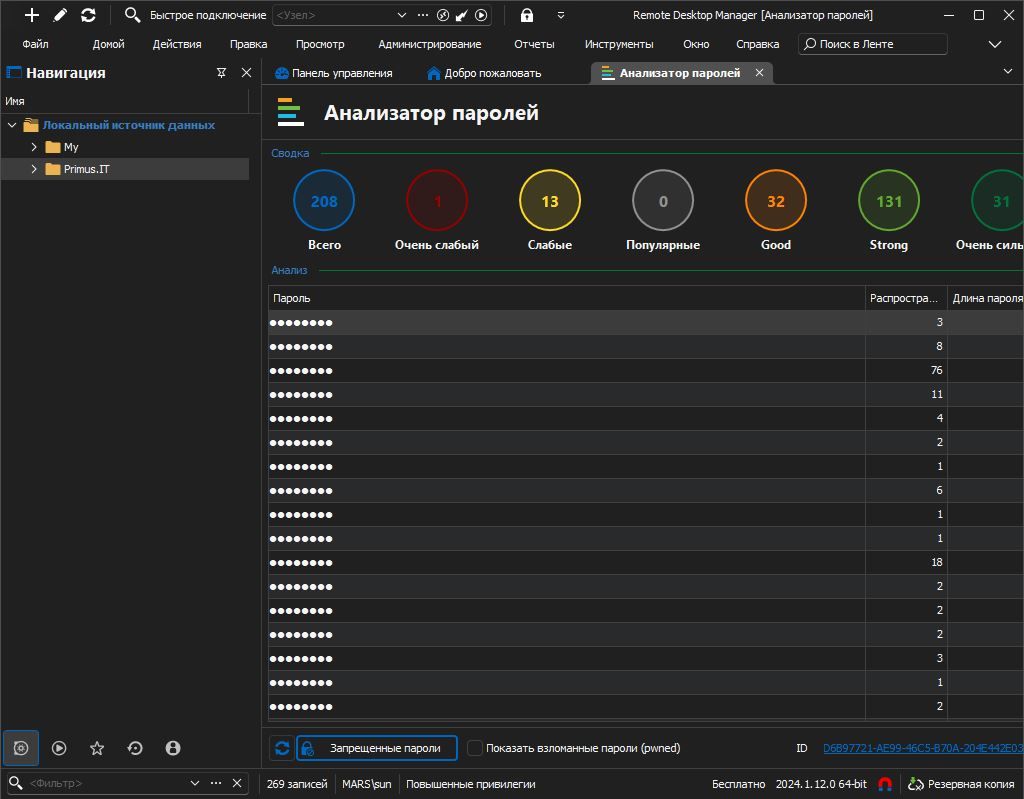Expand the ribbon with the chevron at the right
Image resolution: width=1024 pixels, height=799 pixels.
(x=995, y=44)
